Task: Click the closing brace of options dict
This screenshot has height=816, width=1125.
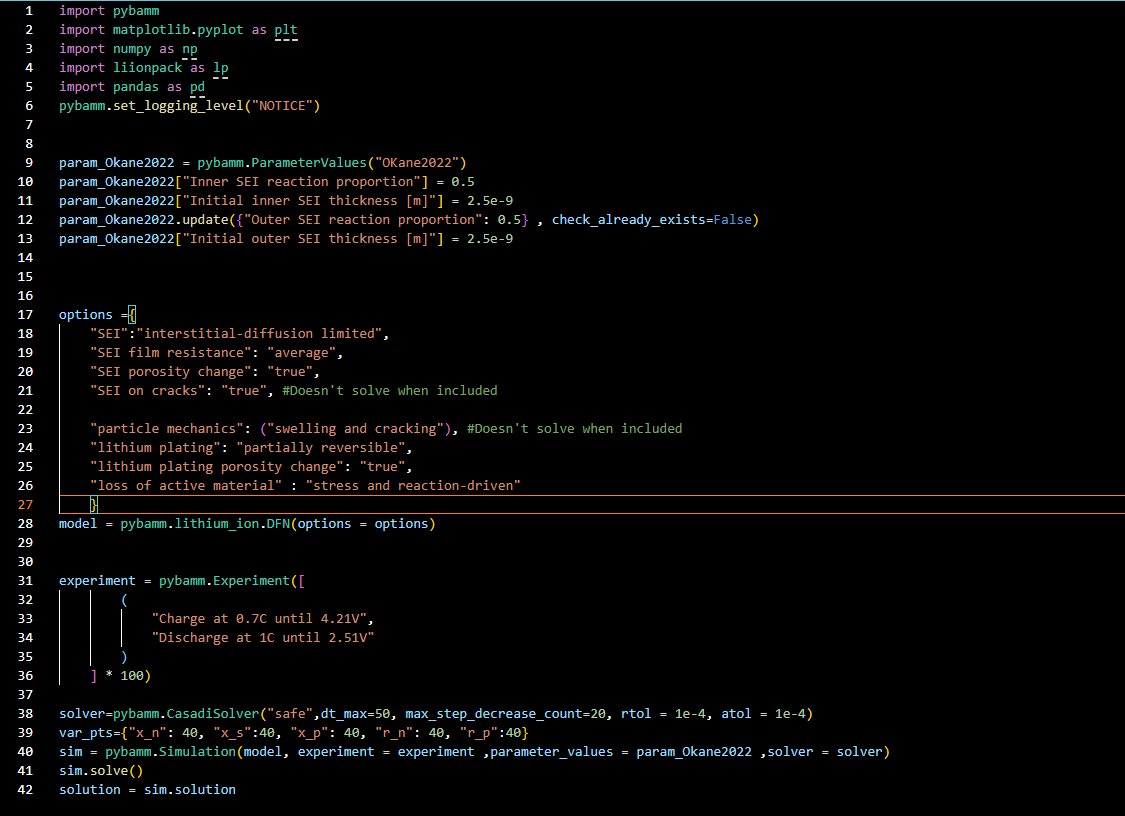Action: click(x=93, y=505)
